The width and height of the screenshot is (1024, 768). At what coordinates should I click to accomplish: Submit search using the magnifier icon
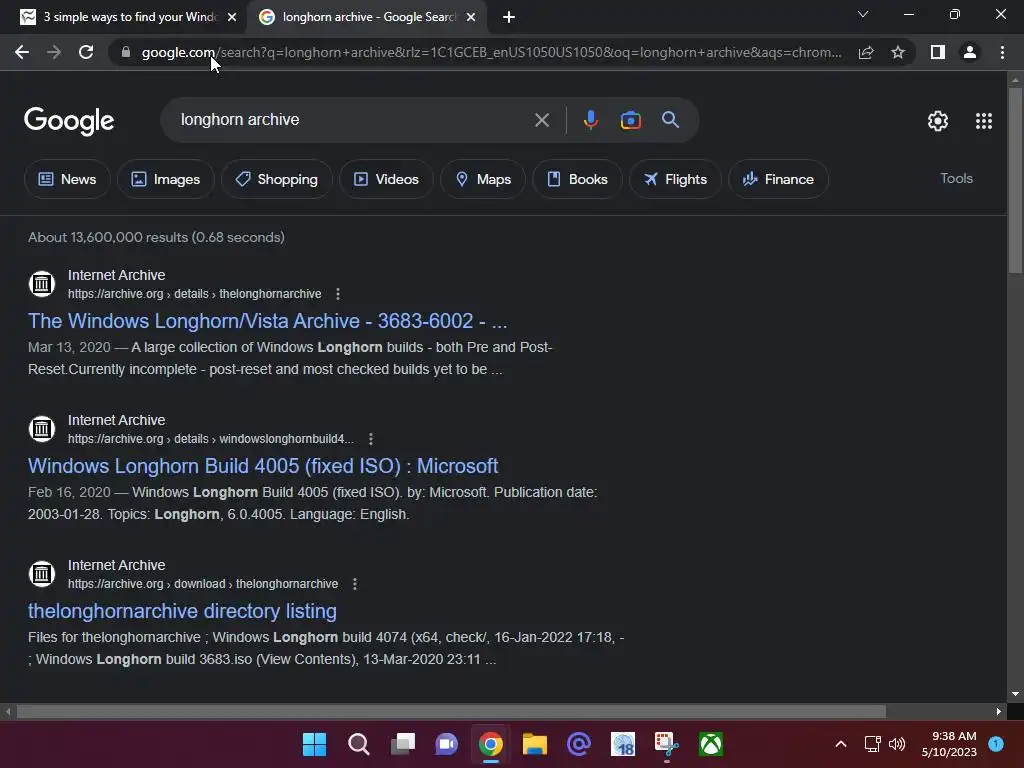(670, 120)
